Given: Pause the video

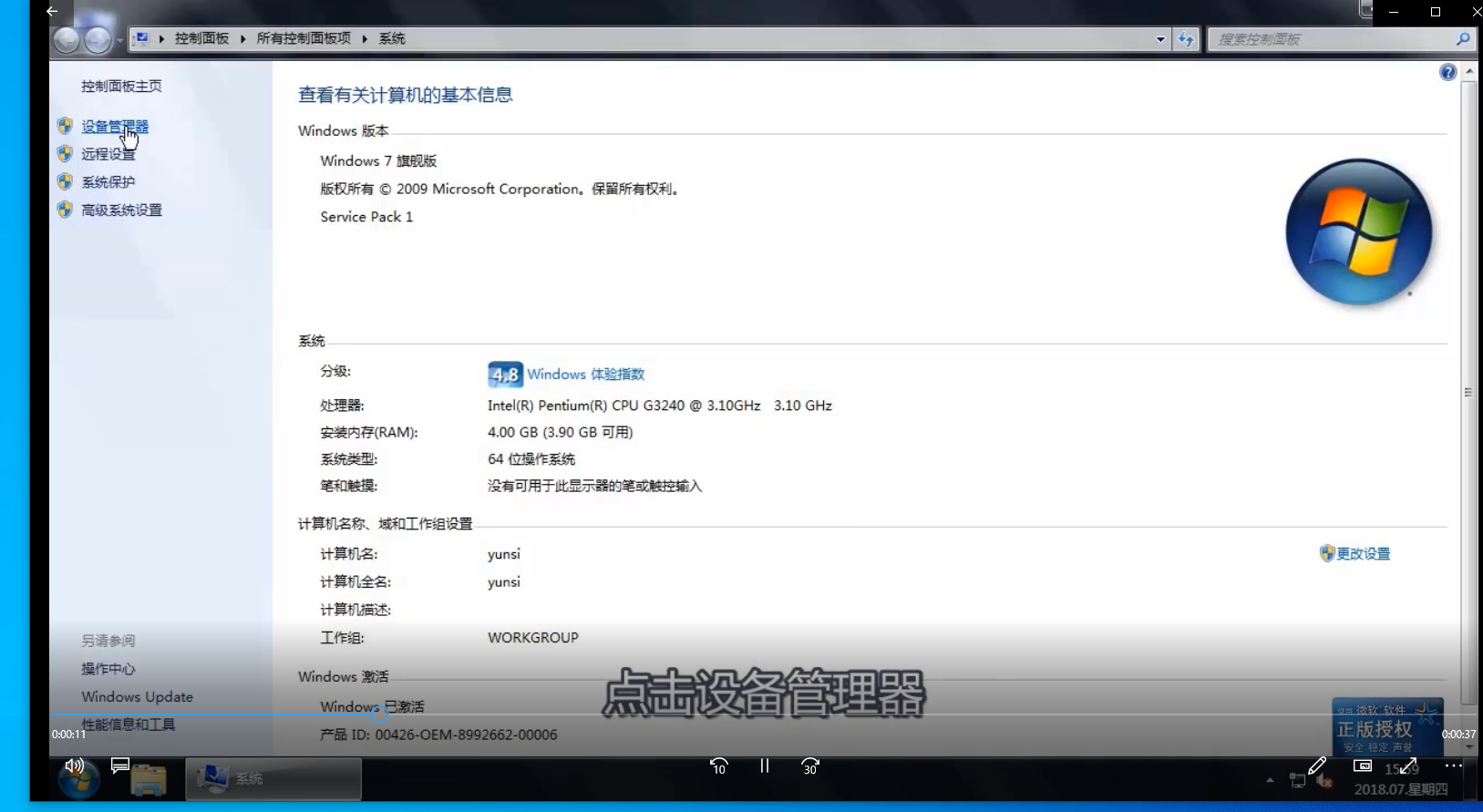Looking at the screenshot, I should (x=765, y=766).
